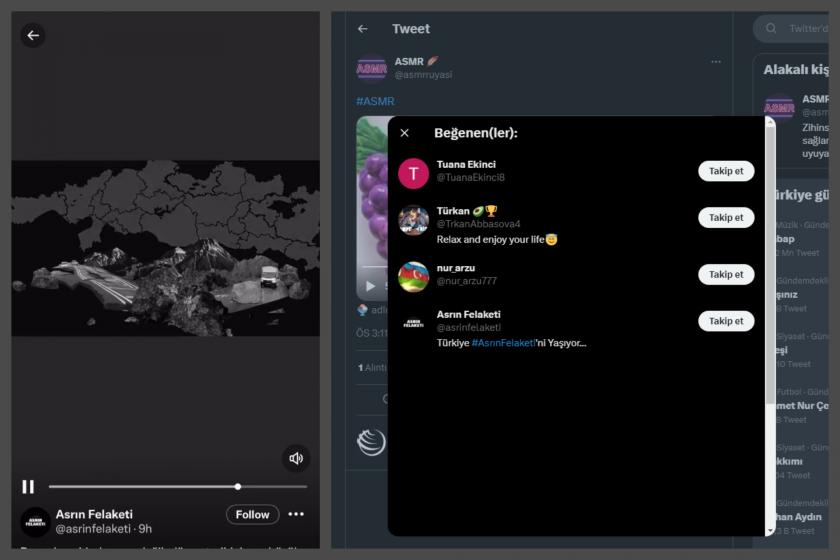Go back using the video player arrow
The height and width of the screenshot is (560, 840).
click(33, 35)
